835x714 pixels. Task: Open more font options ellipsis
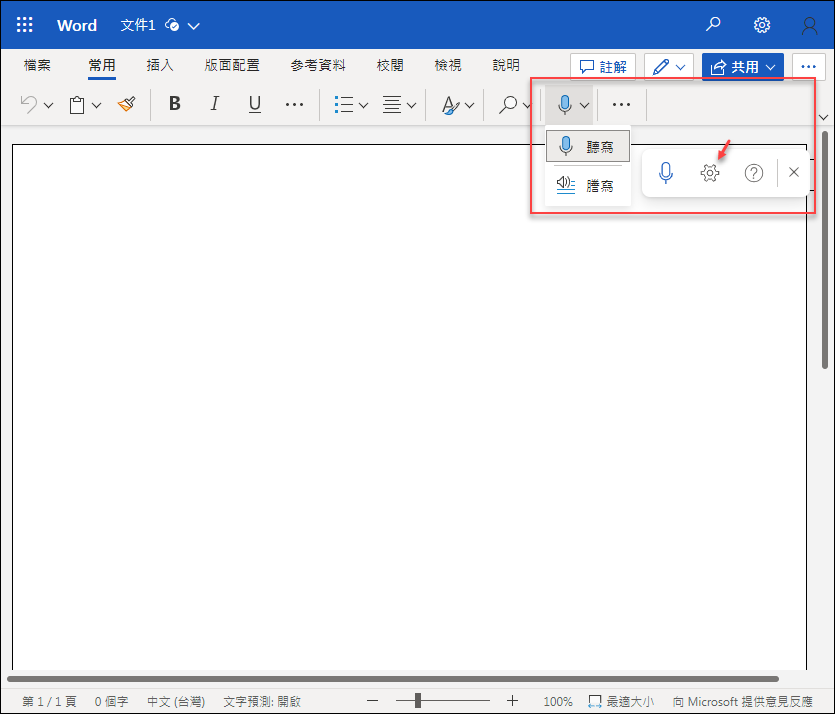[294, 104]
